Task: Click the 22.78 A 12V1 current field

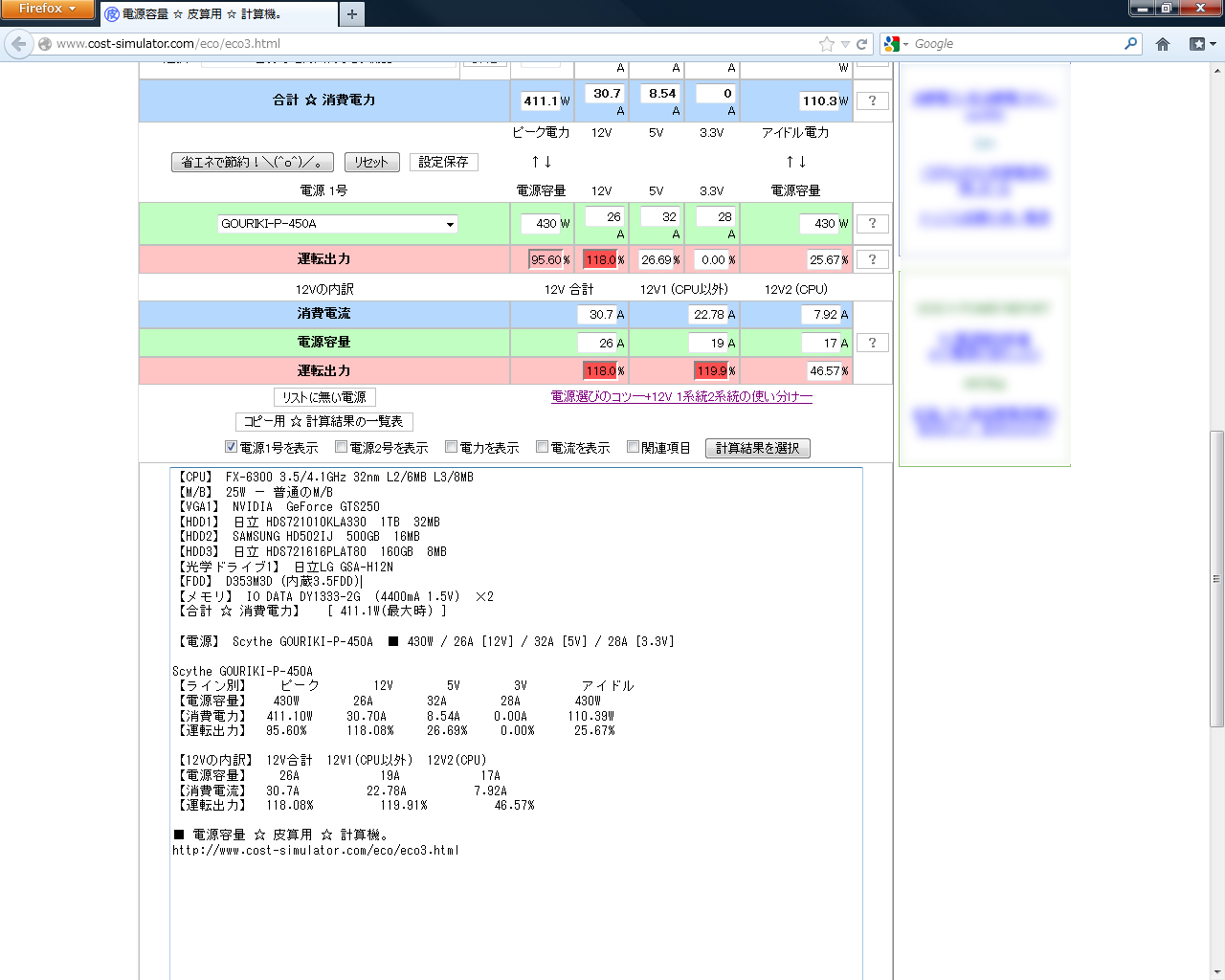Action: pyautogui.click(x=709, y=315)
